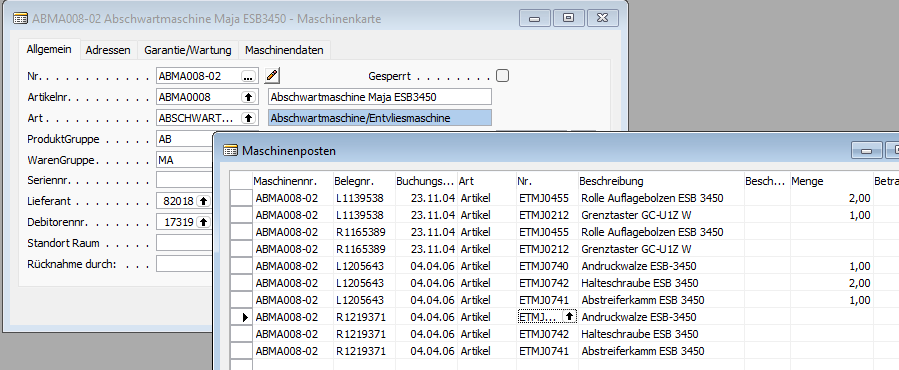Click Belegnr. 'R1165389' in the Rolle Auflagebolzen row

[x=361, y=232]
